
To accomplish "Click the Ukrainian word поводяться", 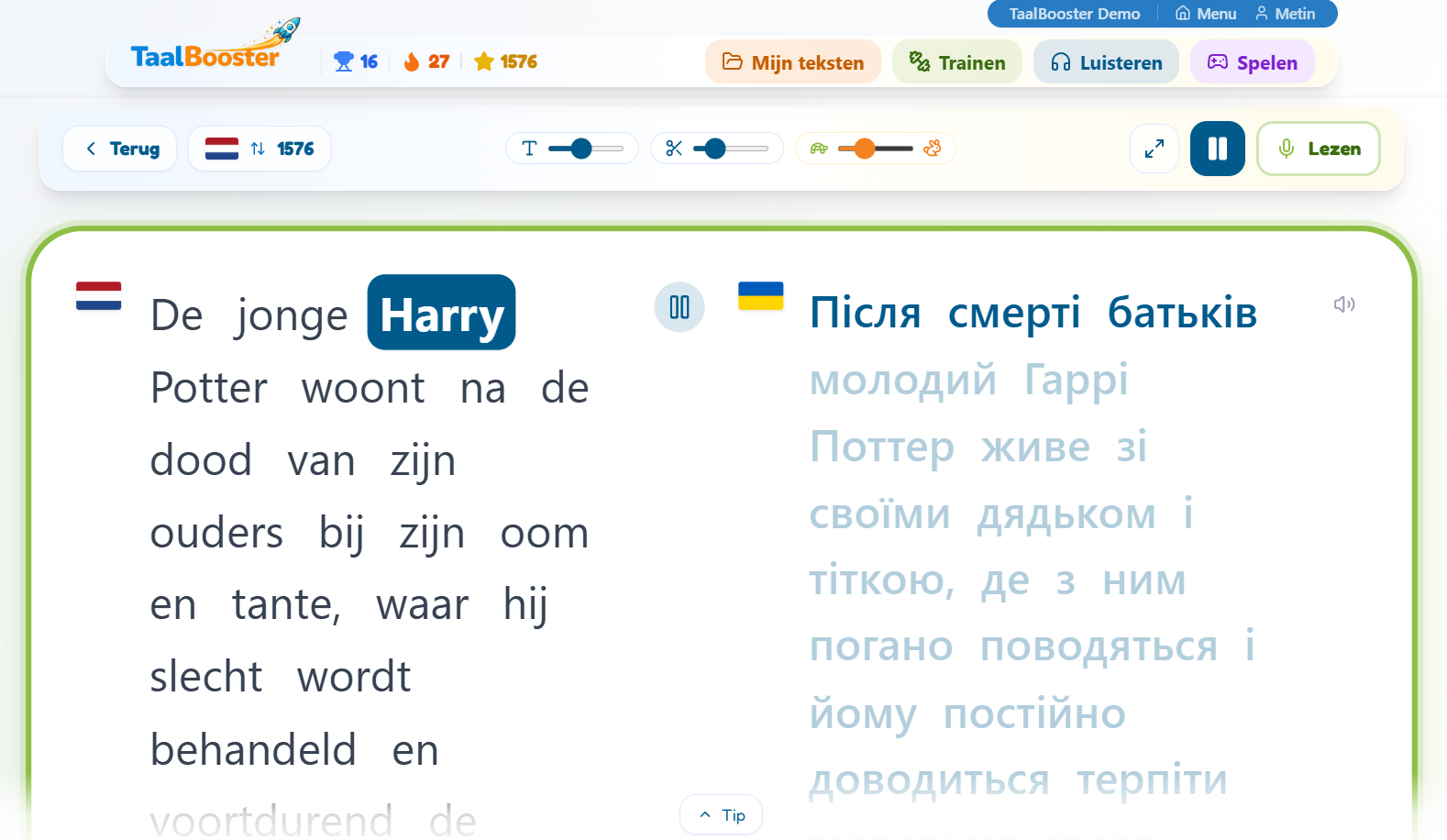I will tap(1099, 647).
